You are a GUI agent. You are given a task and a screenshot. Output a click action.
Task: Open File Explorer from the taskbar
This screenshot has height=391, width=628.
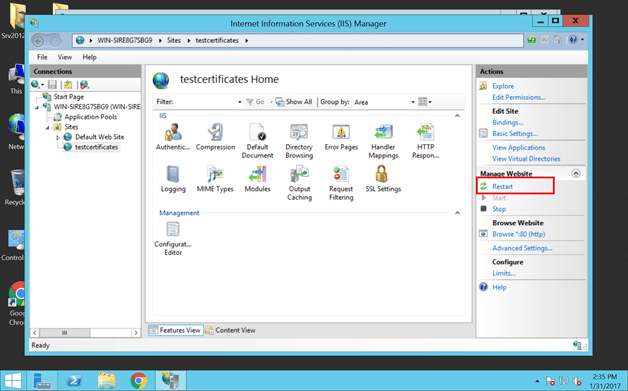pyautogui.click(x=107, y=380)
